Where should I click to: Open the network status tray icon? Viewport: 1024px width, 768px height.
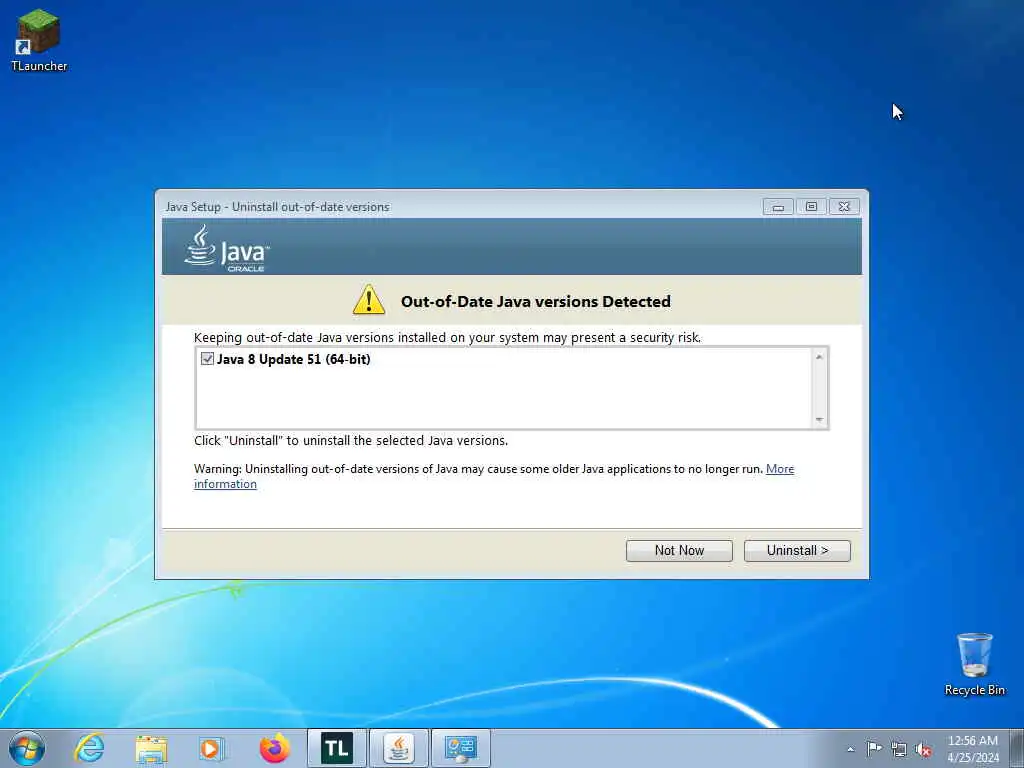[899, 749]
